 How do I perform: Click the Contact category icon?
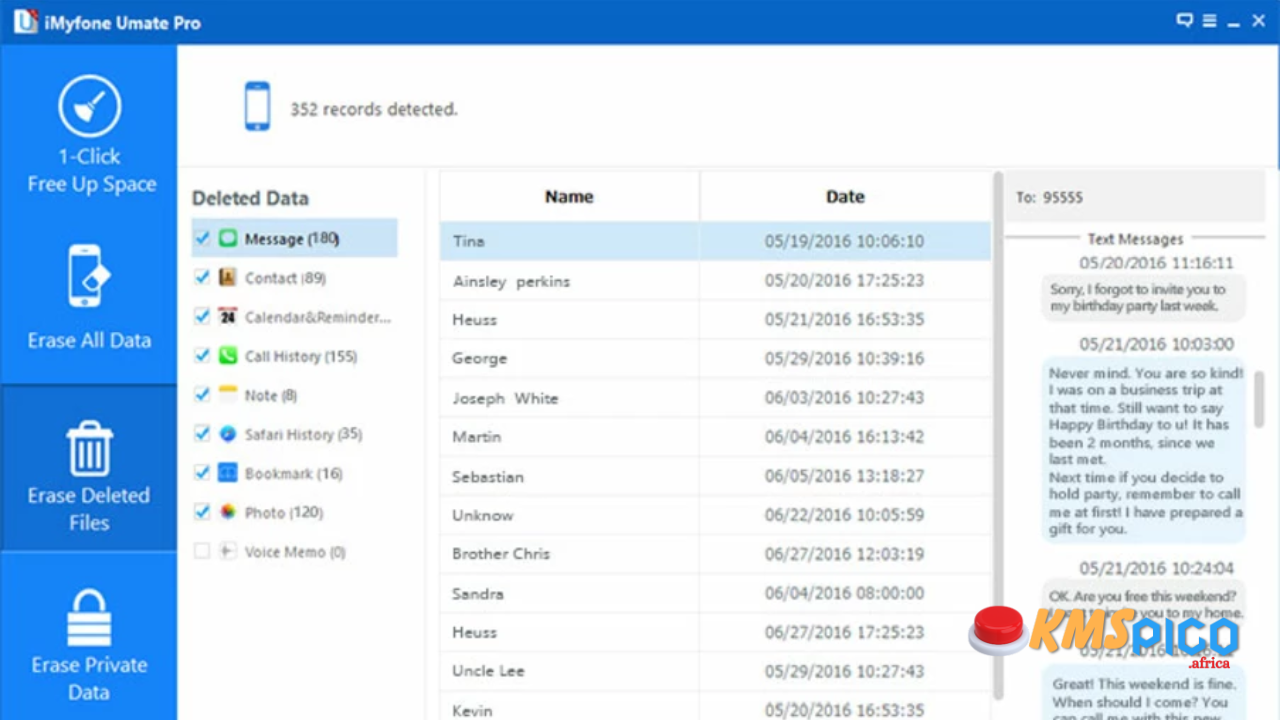pyautogui.click(x=228, y=278)
